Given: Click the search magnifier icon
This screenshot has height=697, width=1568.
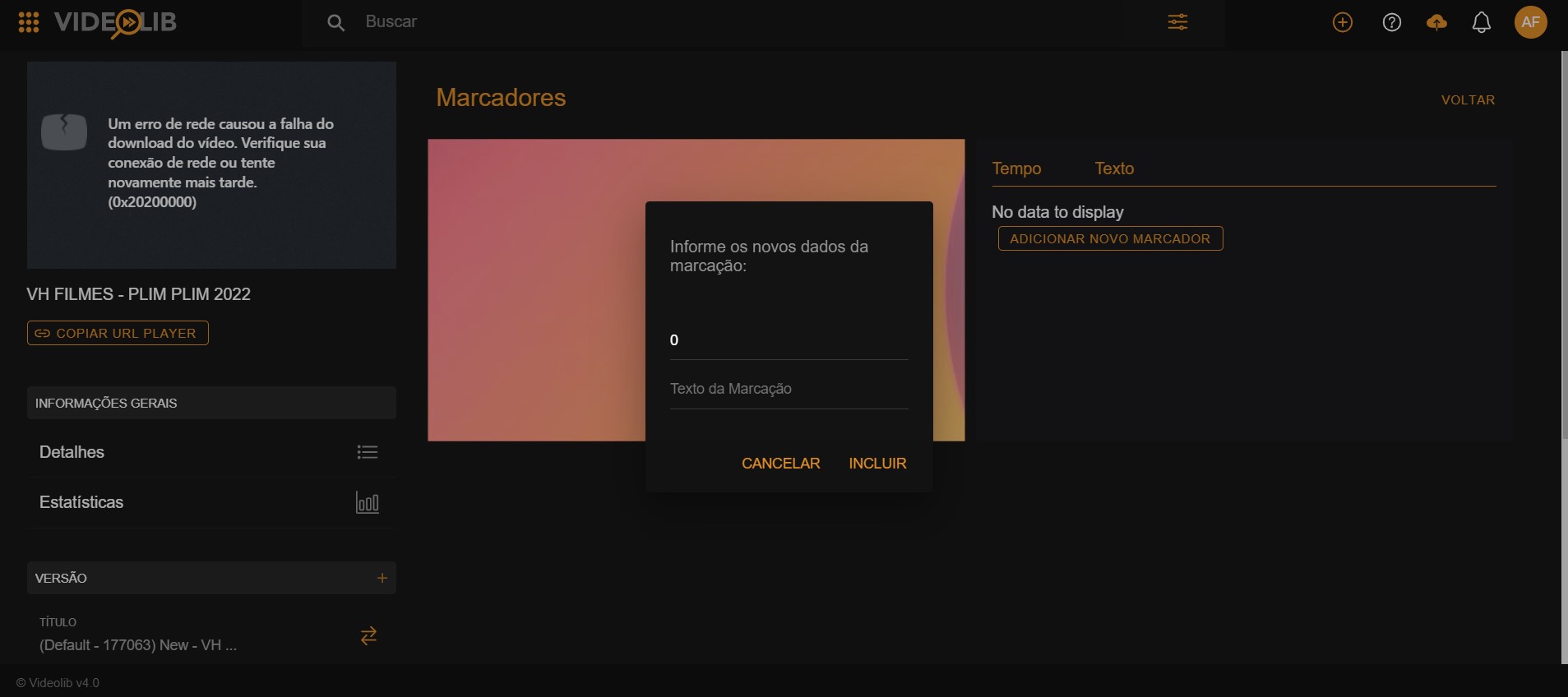Looking at the screenshot, I should point(335,22).
